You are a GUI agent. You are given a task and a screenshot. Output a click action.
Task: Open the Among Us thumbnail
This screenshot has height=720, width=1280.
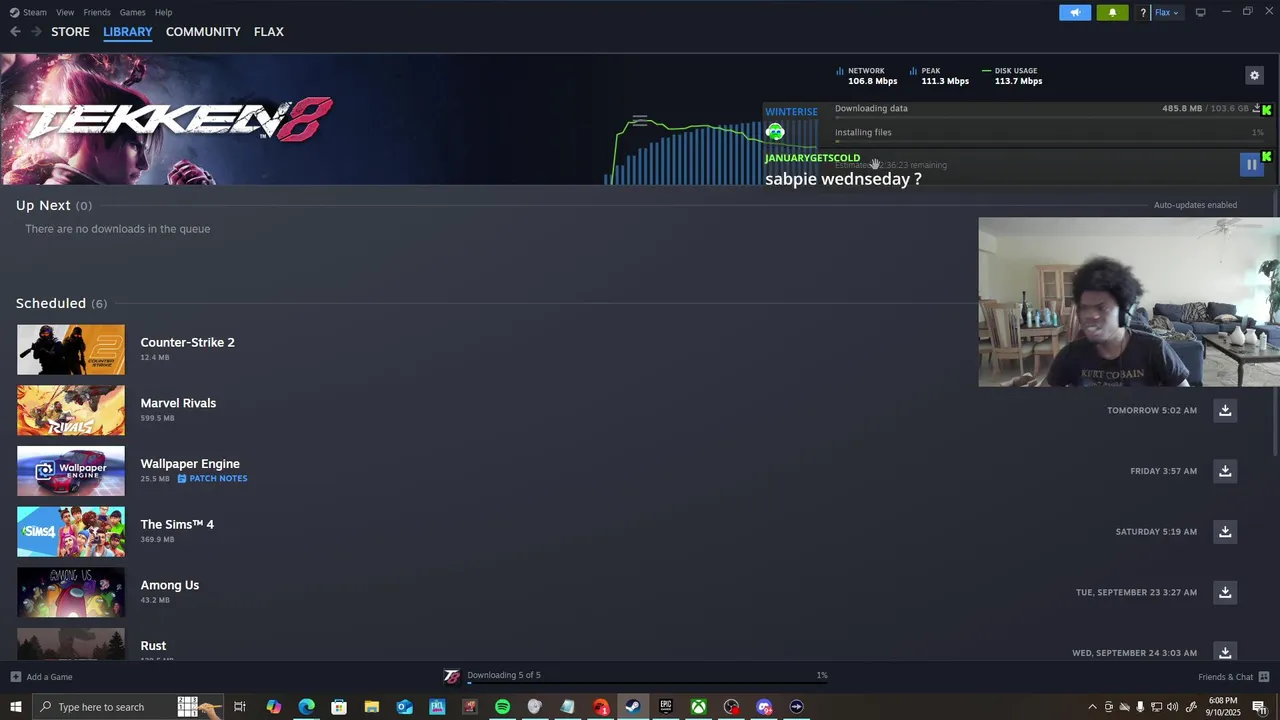coord(71,593)
